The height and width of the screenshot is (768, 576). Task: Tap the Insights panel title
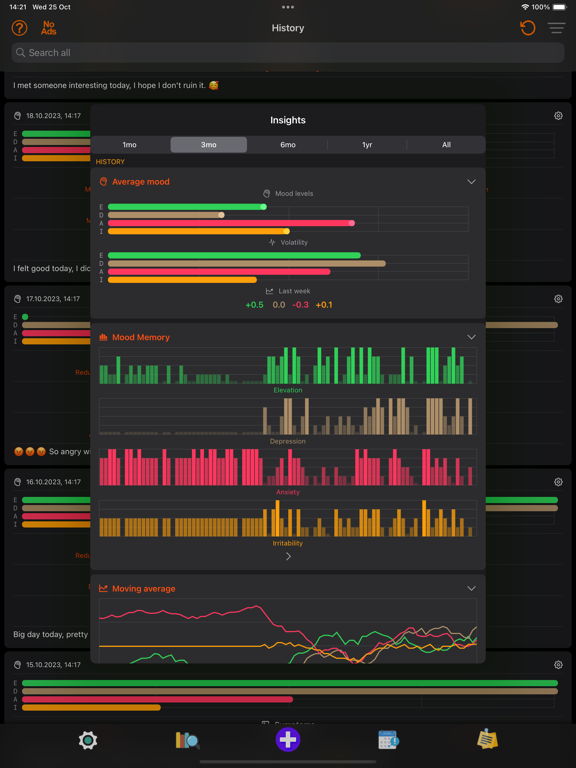[x=288, y=120]
